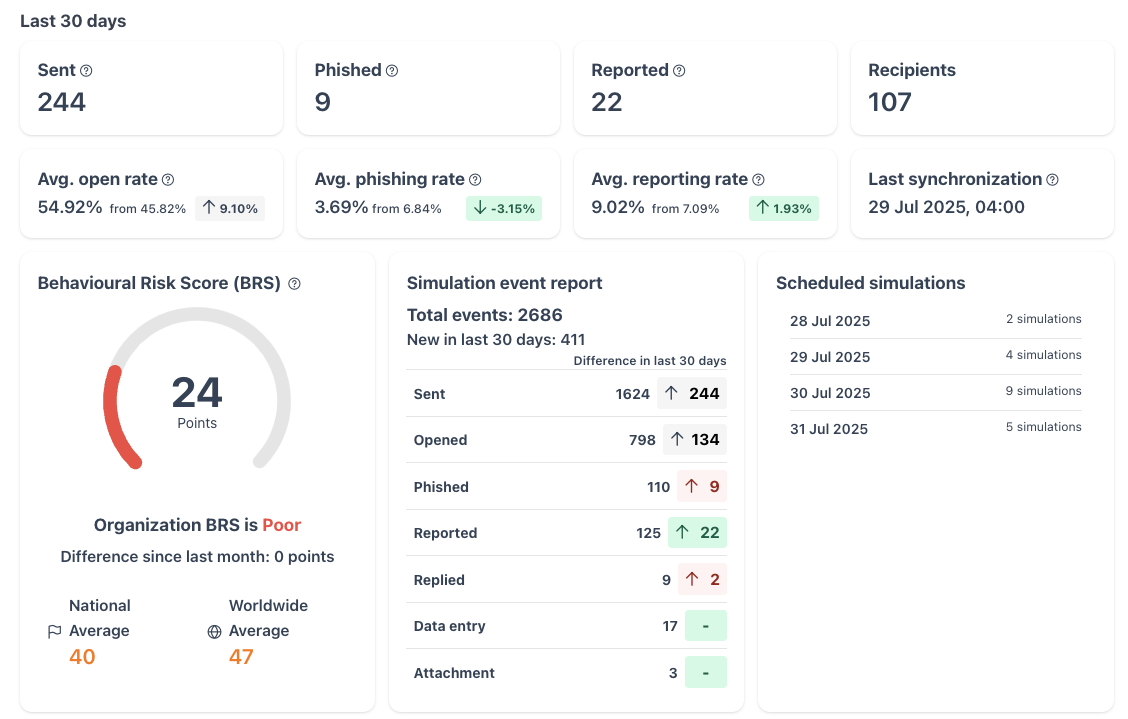Viewport: 1128px width, 719px height.
Task: Click the Last synchronization help icon
Action: (x=1052, y=179)
